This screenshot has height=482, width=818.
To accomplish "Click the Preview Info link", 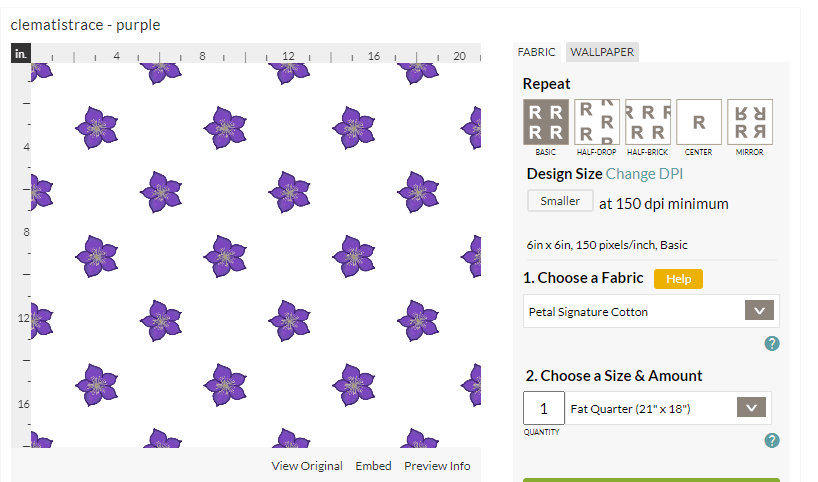I will click(437, 466).
